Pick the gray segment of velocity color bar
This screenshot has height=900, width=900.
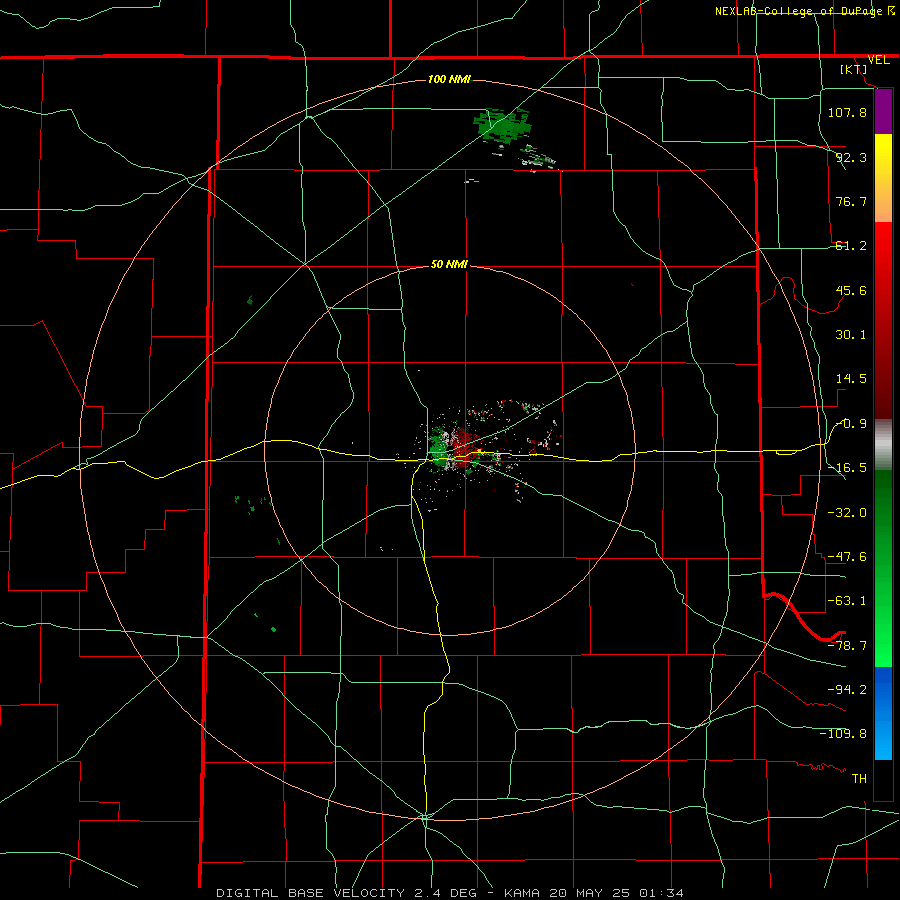pyautogui.click(x=883, y=445)
